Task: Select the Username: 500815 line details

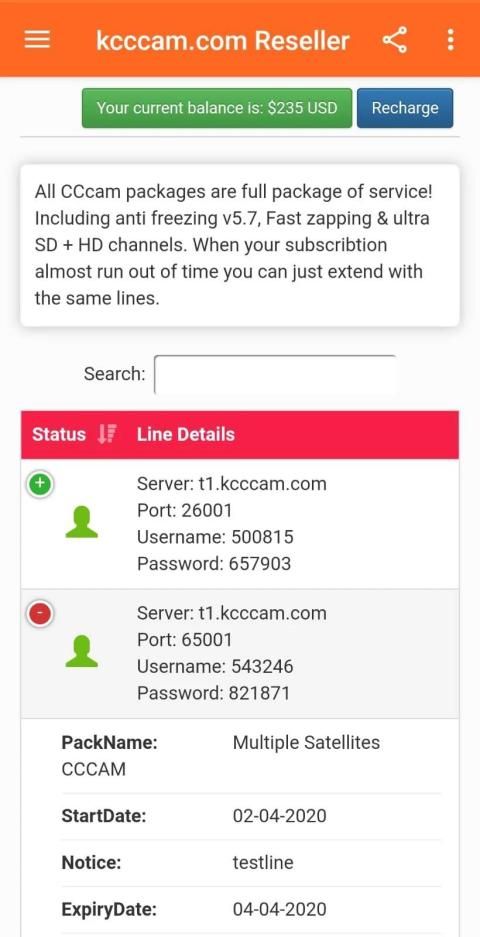Action: click(x=215, y=537)
